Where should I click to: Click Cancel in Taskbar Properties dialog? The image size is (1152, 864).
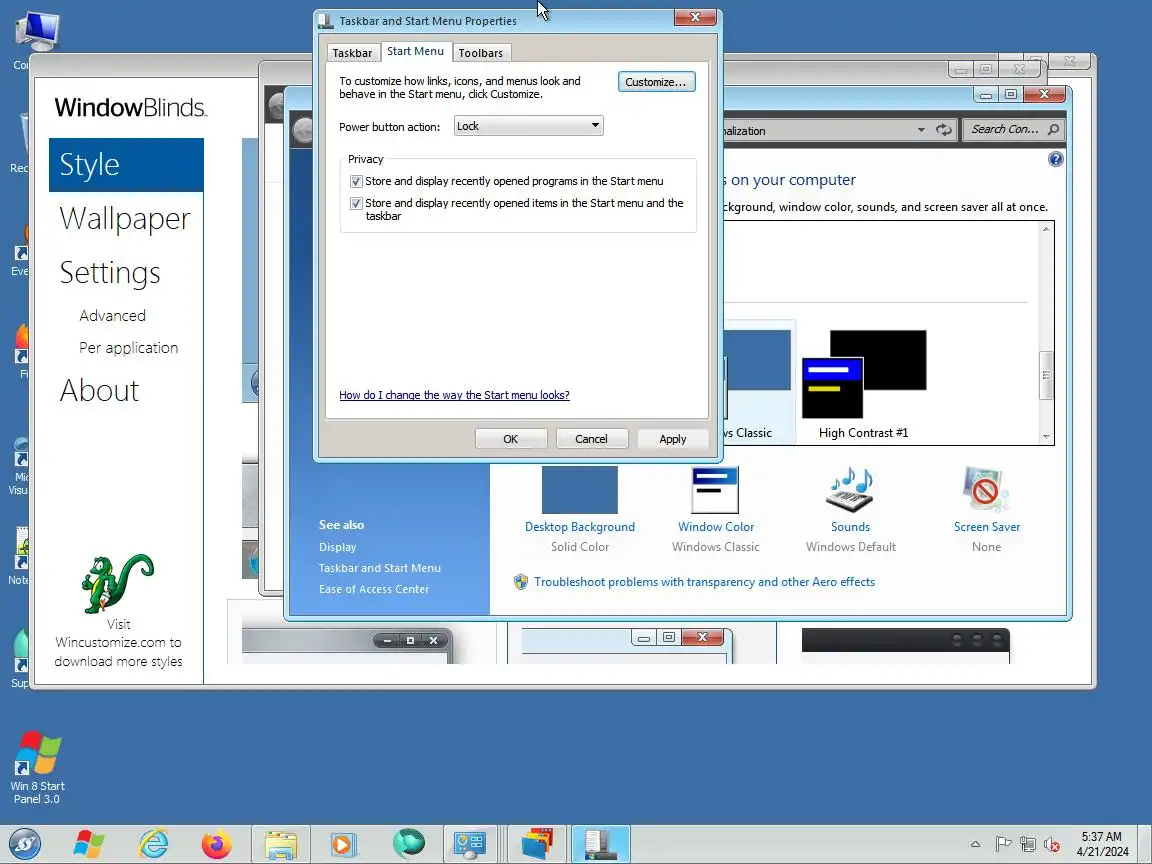tap(591, 439)
